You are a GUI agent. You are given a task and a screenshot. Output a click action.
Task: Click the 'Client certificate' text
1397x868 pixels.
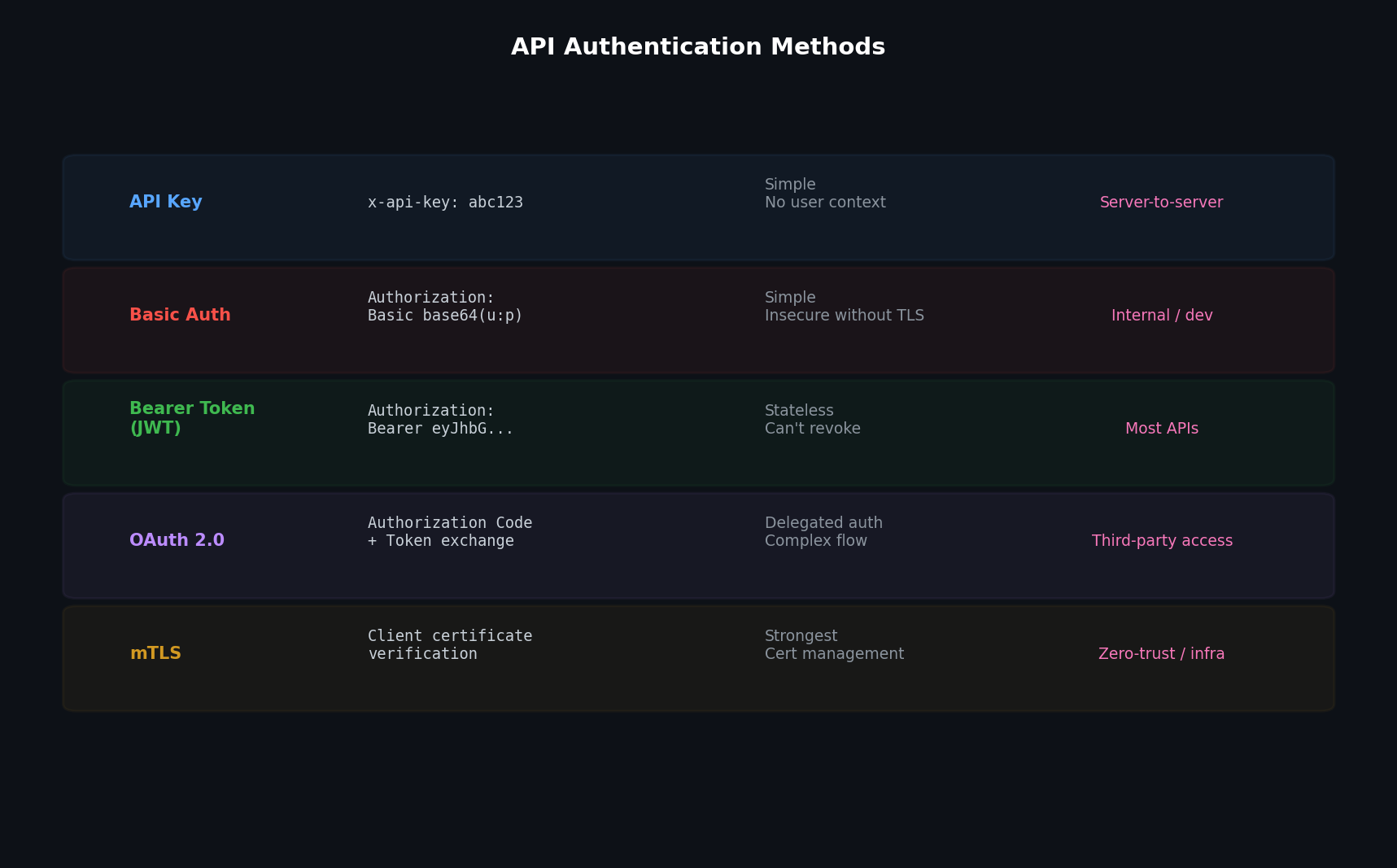[450, 636]
